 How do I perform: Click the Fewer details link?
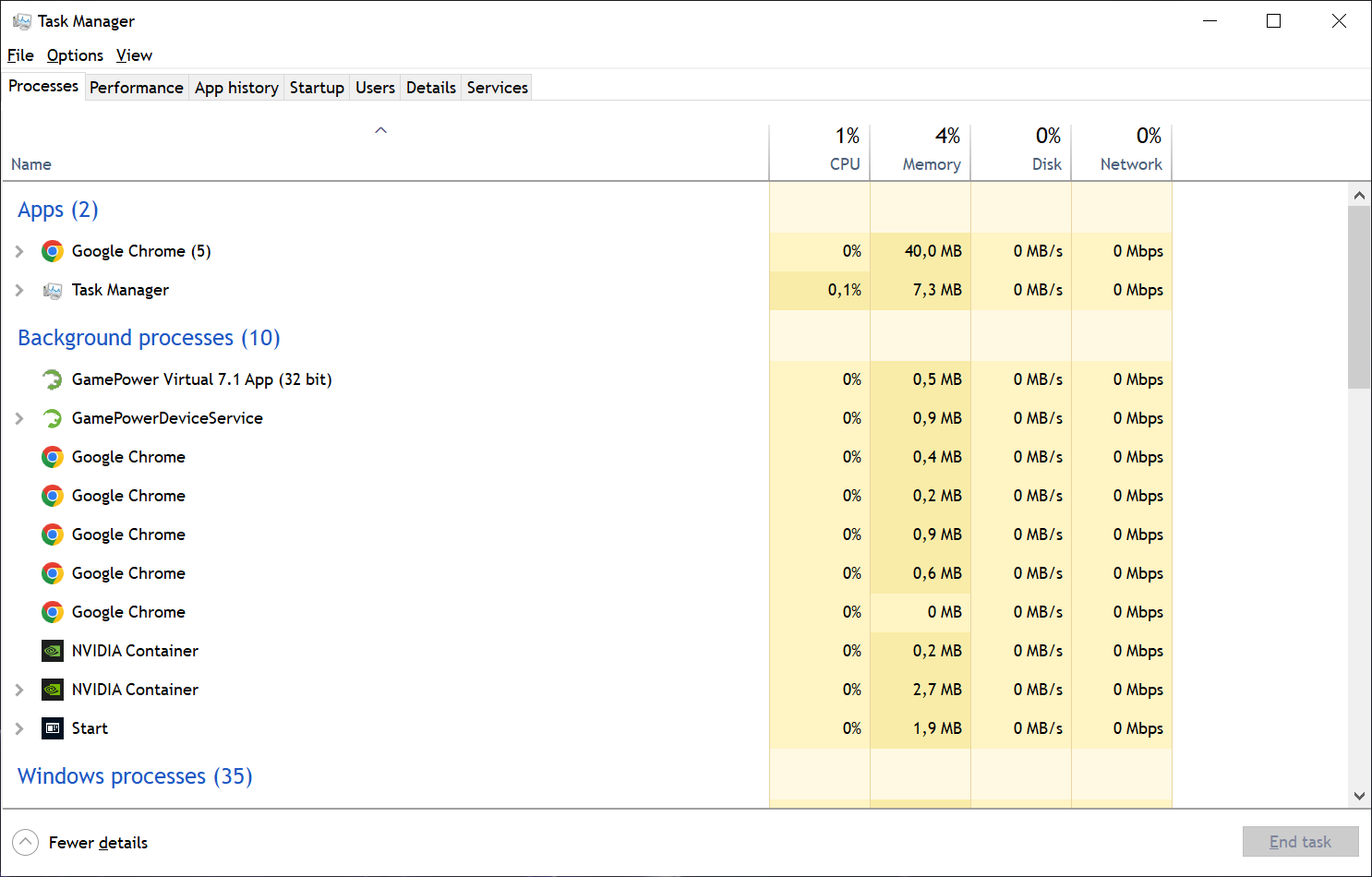98,843
